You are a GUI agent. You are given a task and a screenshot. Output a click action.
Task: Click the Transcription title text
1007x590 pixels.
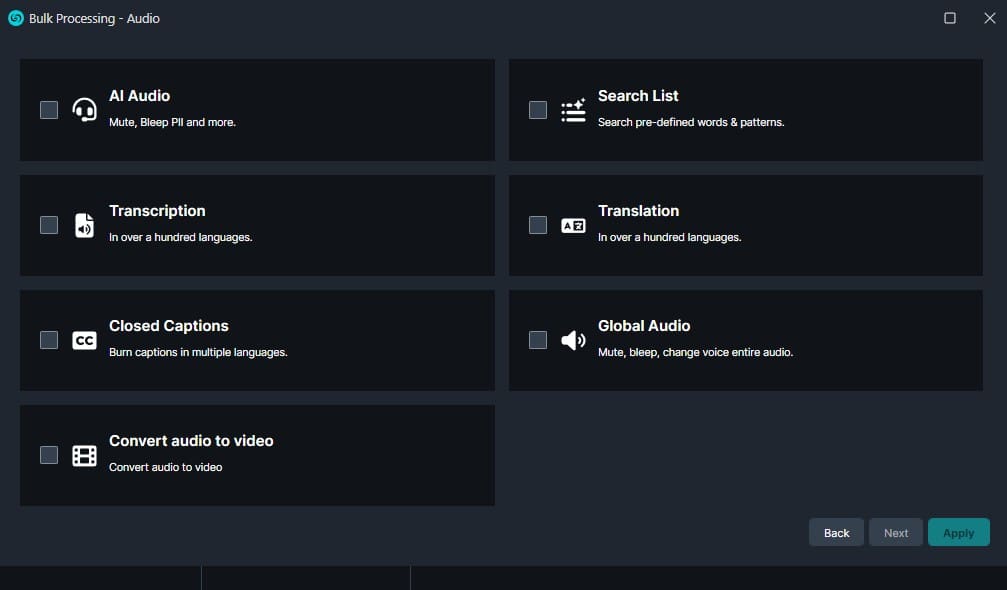click(x=157, y=211)
